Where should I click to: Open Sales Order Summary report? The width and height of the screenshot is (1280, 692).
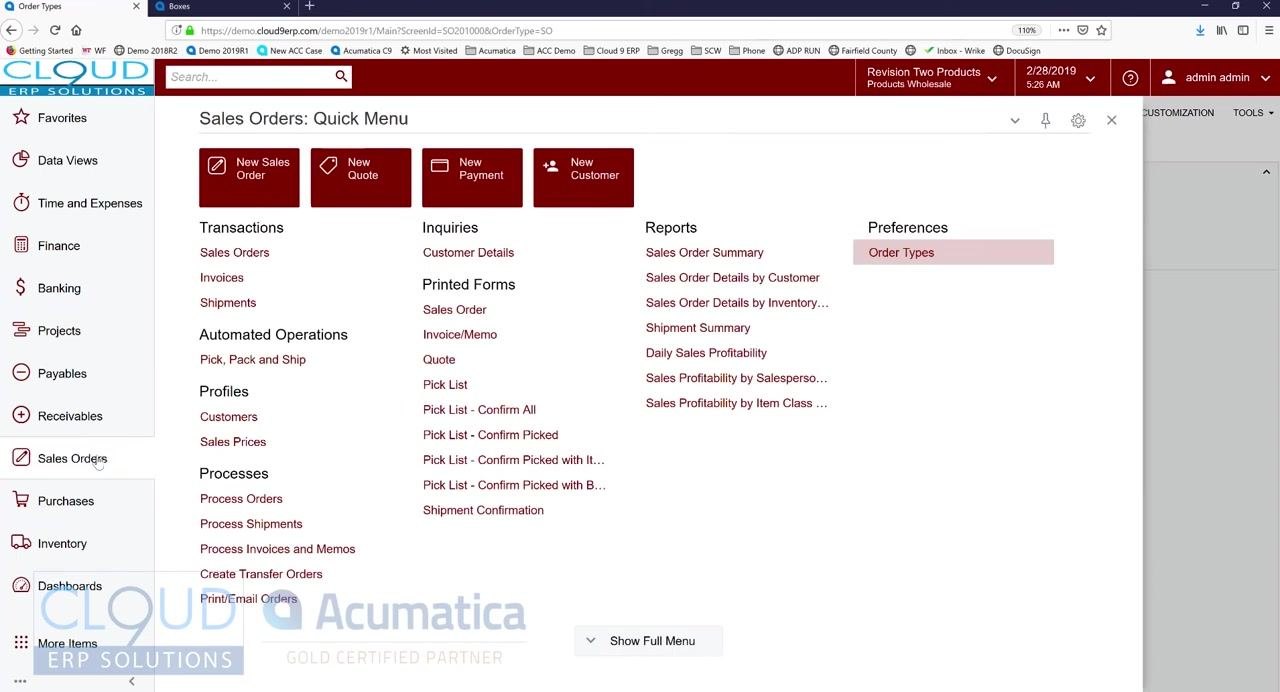coord(704,253)
